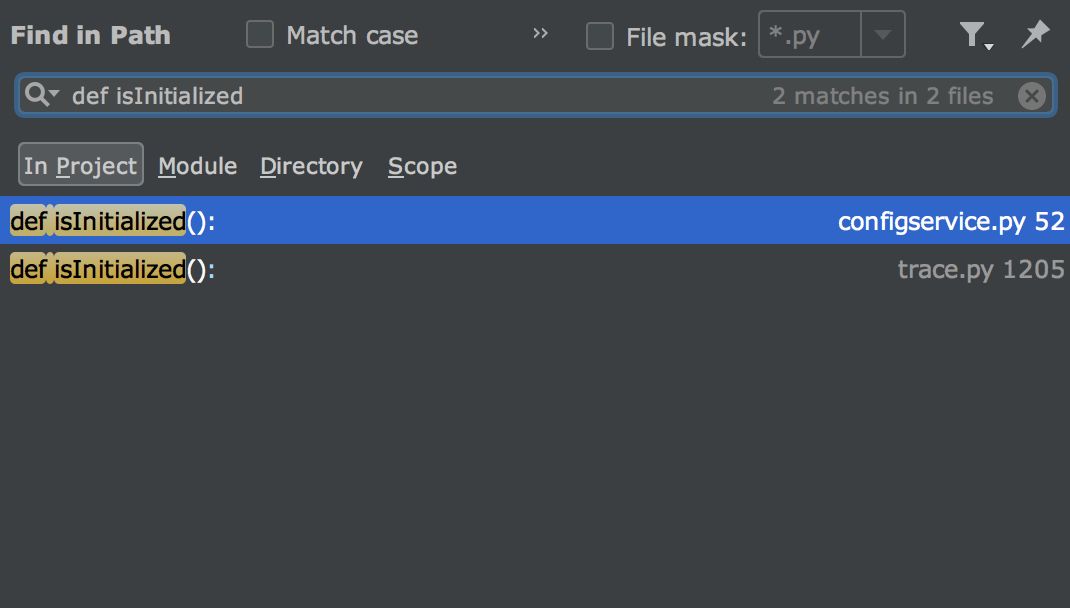Viewport: 1070px width, 608px height.
Task: Pin the Find in Path window
Action: tap(1035, 34)
